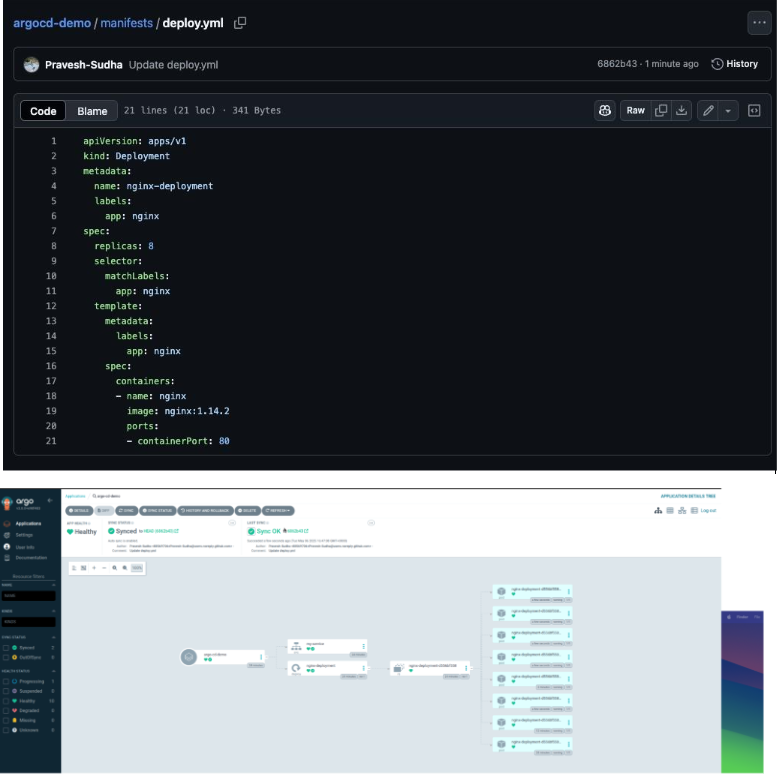Open User Info in the Argo sidebar
781x778 pixels.
pos(25,547)
